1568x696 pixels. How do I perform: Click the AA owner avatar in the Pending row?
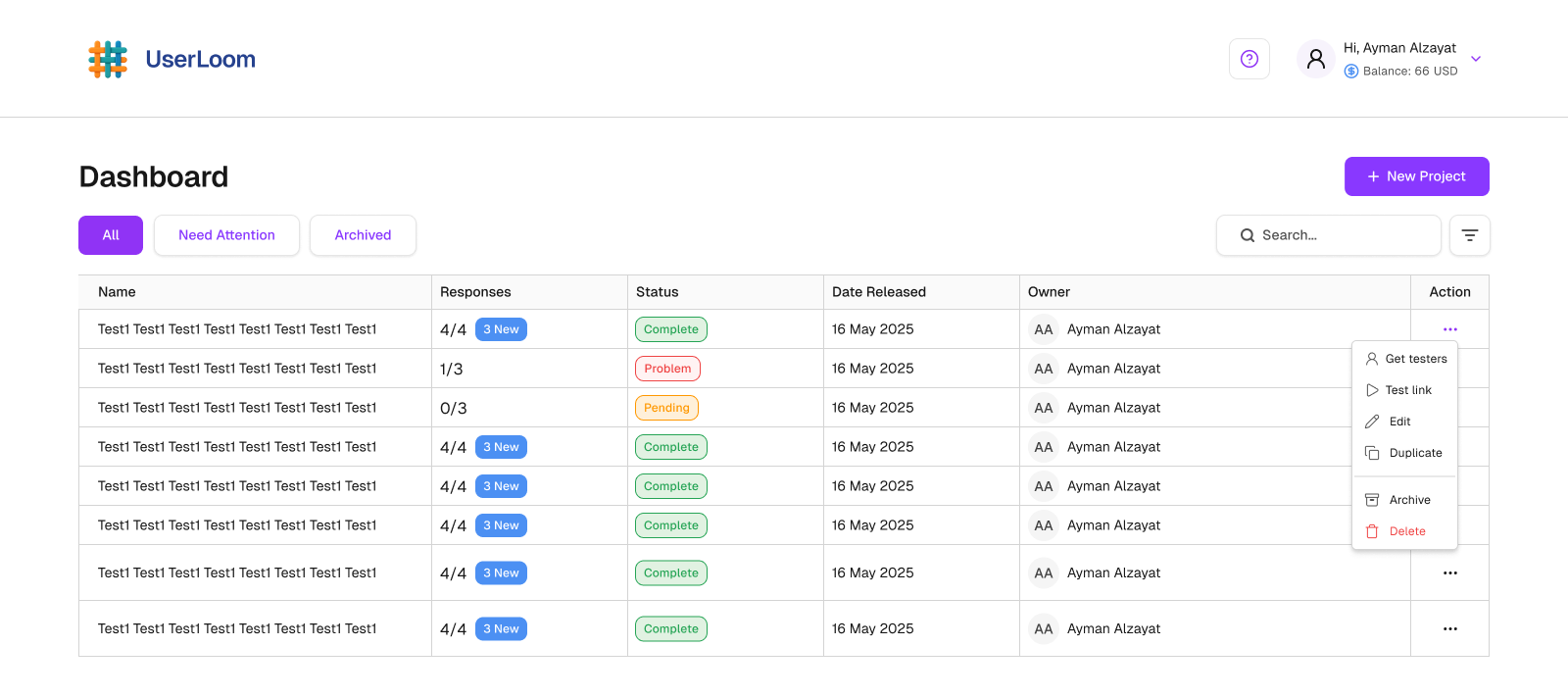(1044, 408)
